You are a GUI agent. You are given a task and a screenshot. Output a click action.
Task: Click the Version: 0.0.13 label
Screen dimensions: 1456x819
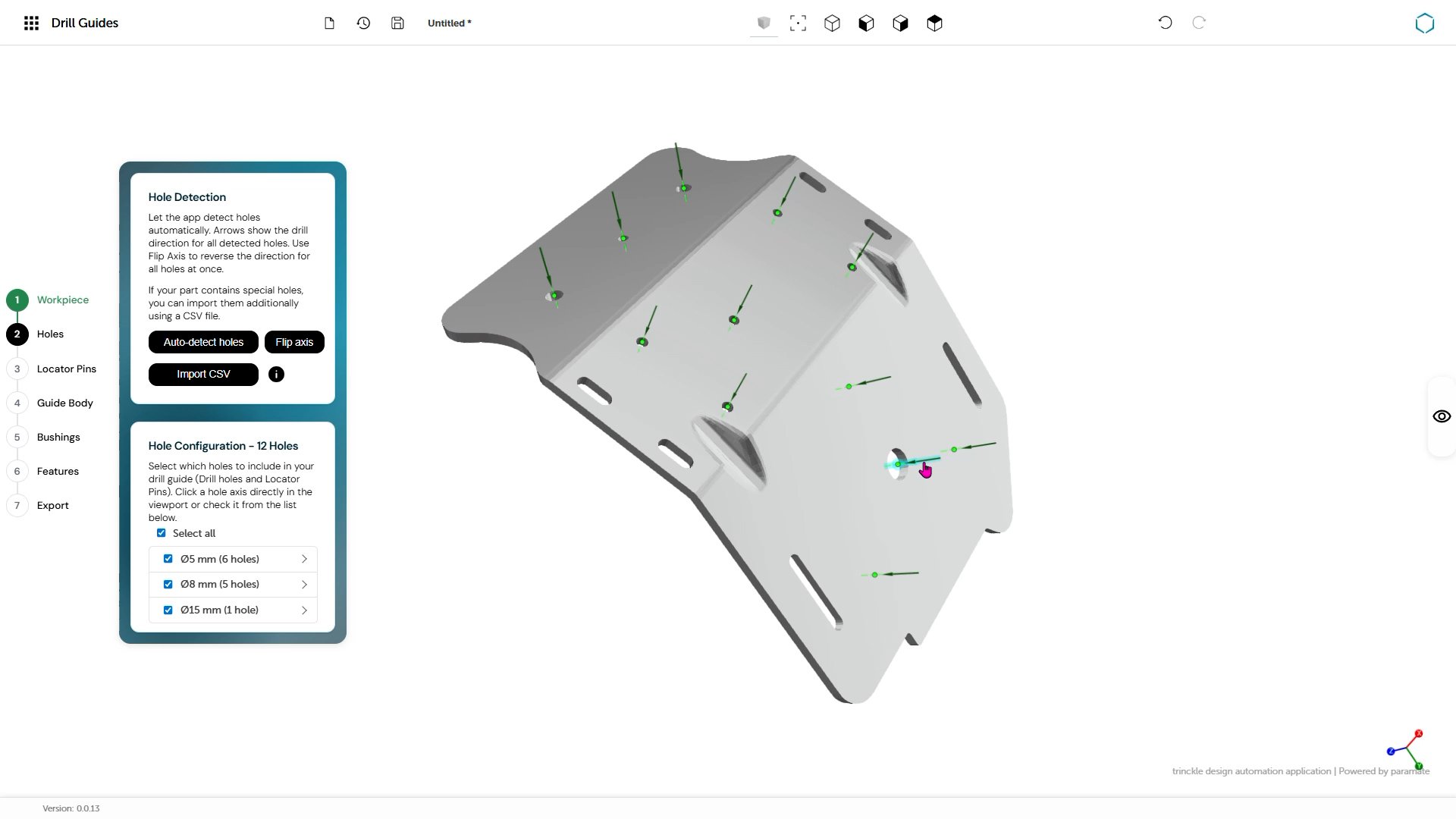[x=71, y=808]
